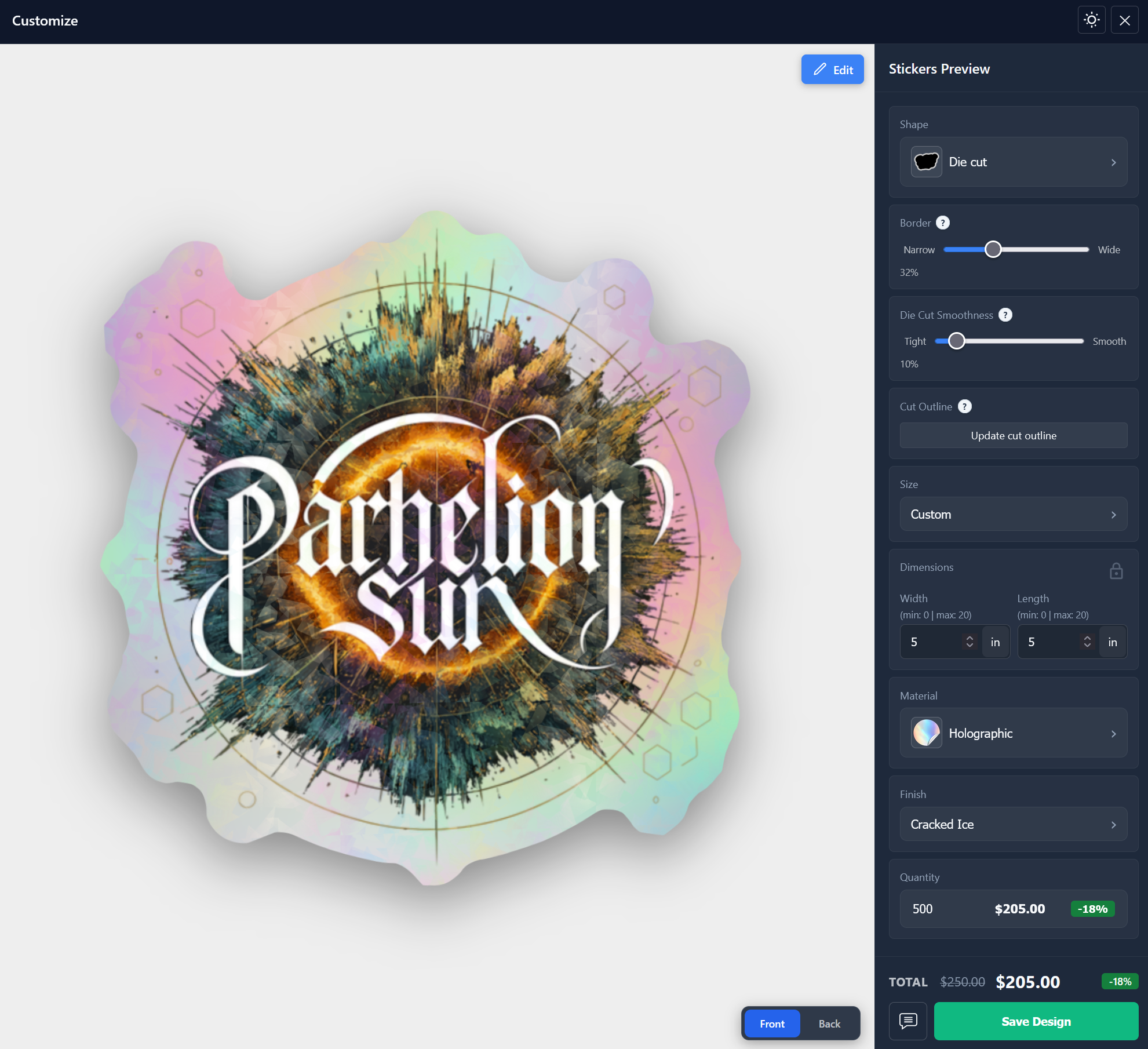The height and width of the screenshot is (1049, 1148).
Task: Click the Stickers Preview heading
Action: [939, 68]
